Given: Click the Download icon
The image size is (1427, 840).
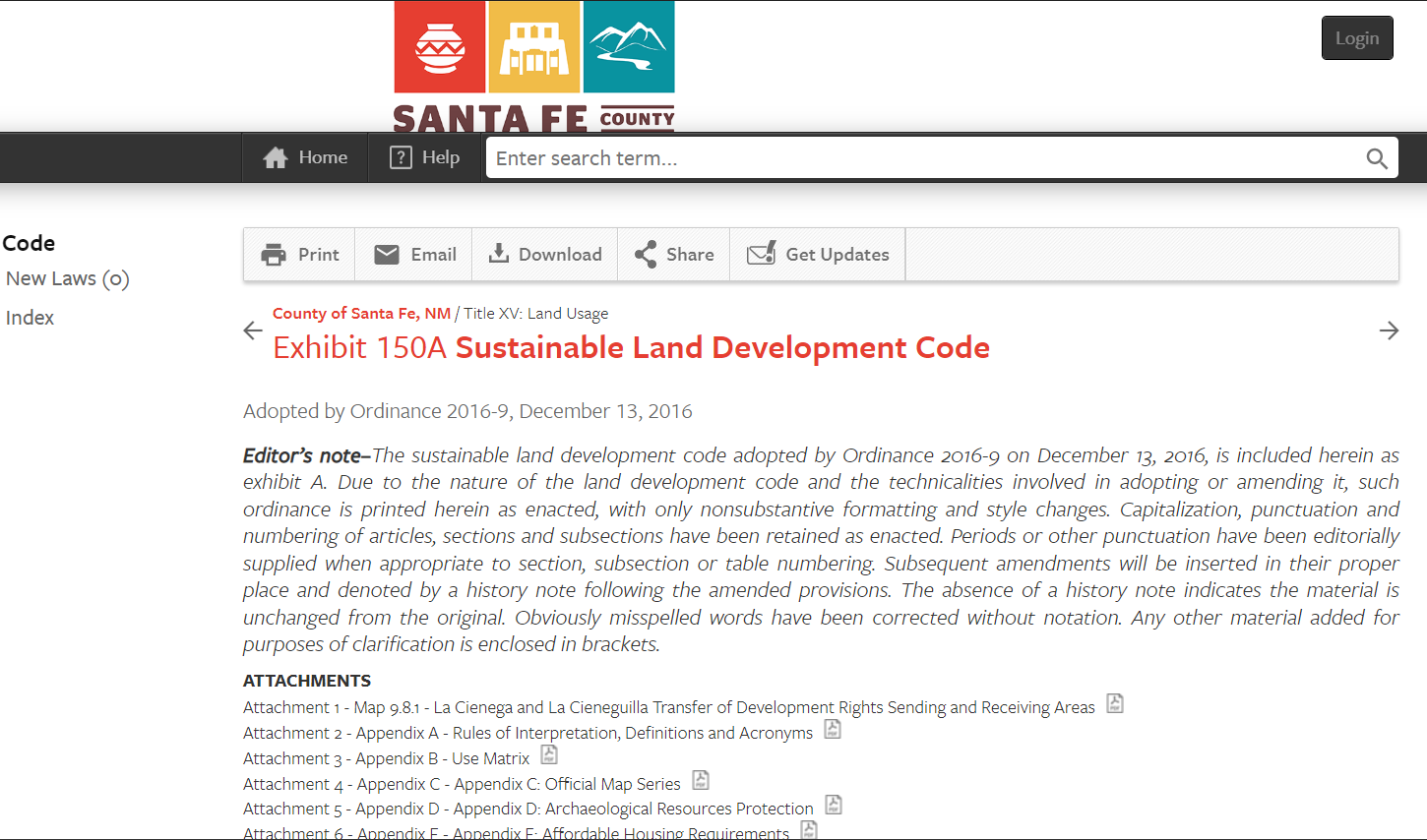Looking at the screenshot, I should tap(498, 254).
